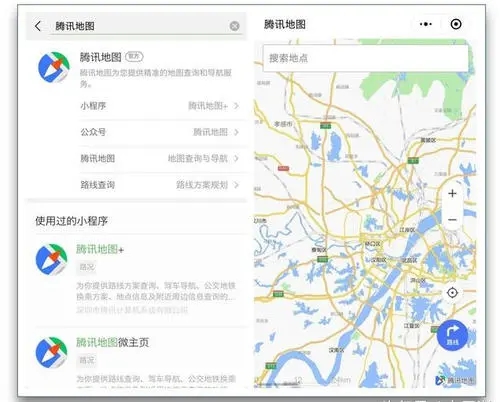500x402 pixels.
Task: Click the 孝感市 label on the map
Action: tap(283, 124)
